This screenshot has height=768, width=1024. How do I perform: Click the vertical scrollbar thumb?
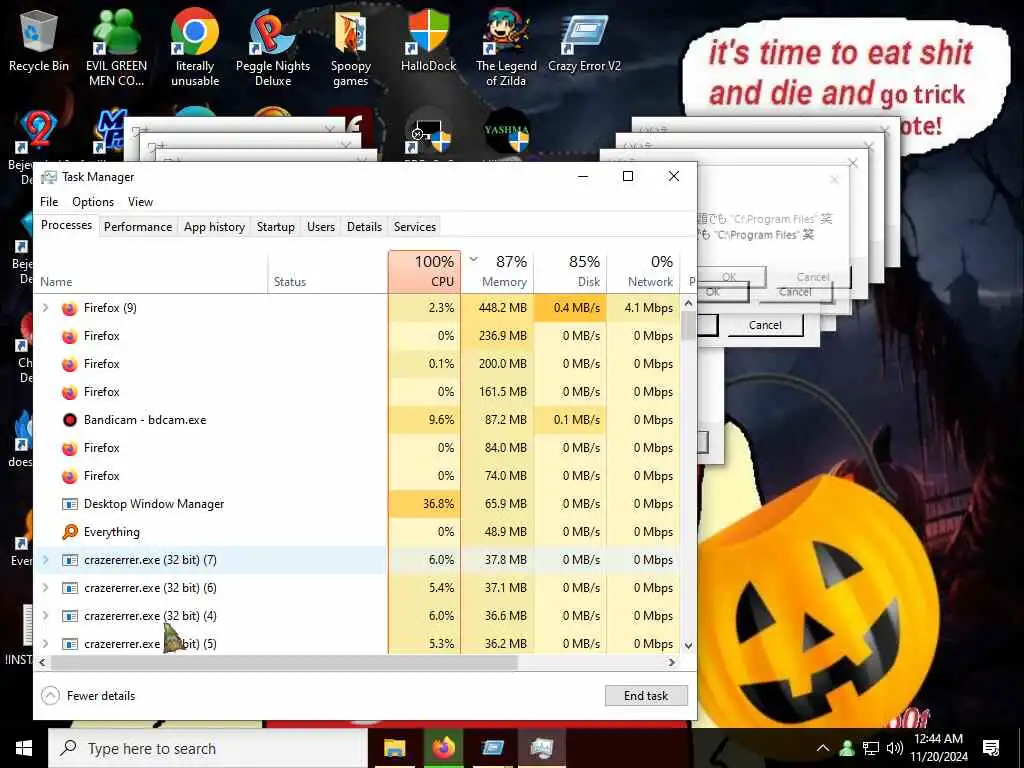coord(688,325)
